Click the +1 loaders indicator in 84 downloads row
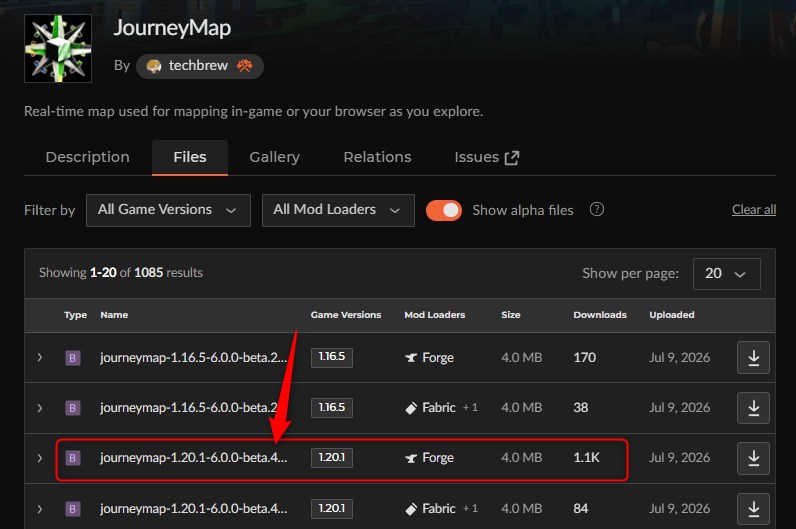This screenshot has height=529, width=796. coord(470,509)
